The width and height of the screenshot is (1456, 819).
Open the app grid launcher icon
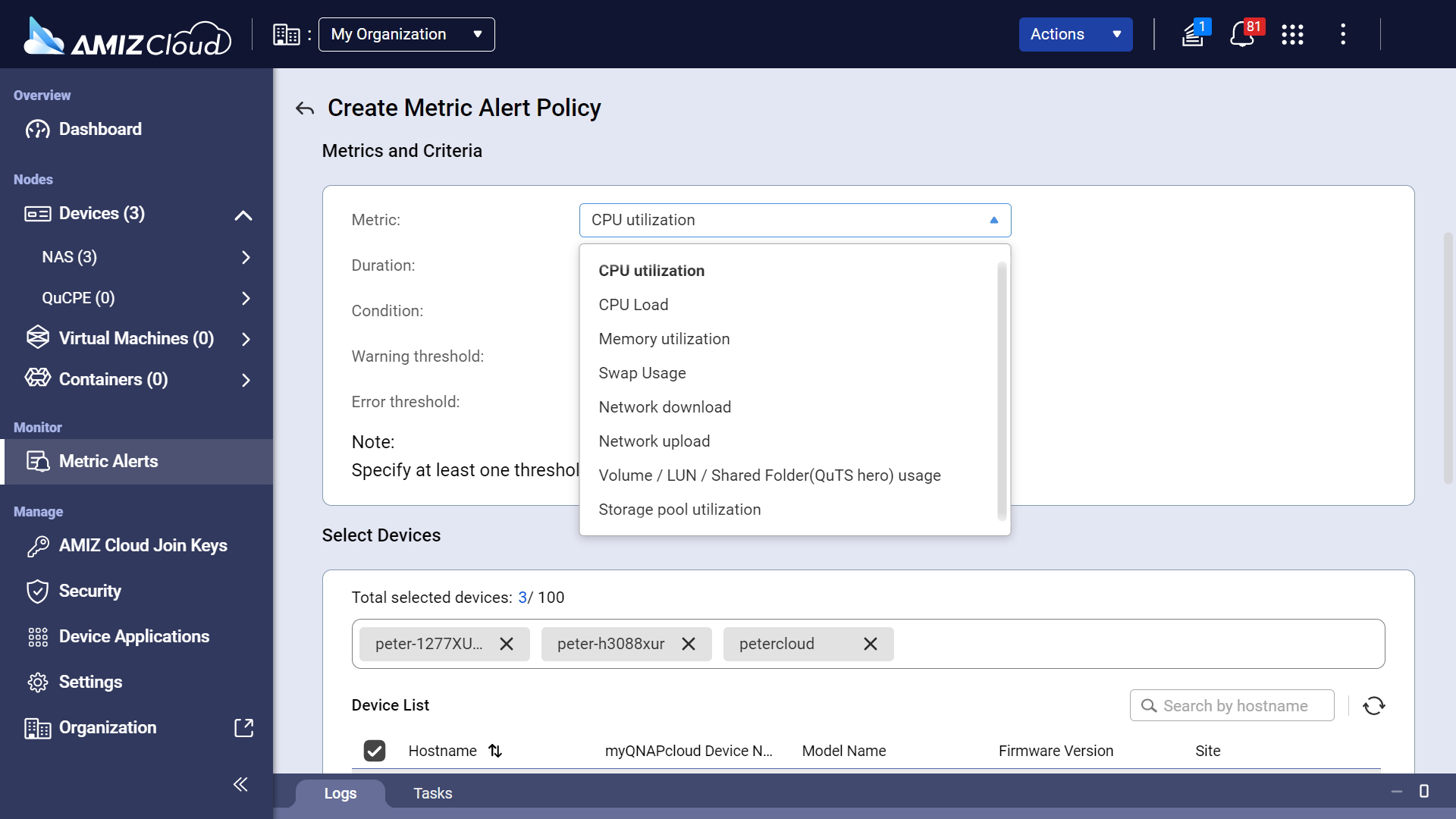tap(1292, 35)
